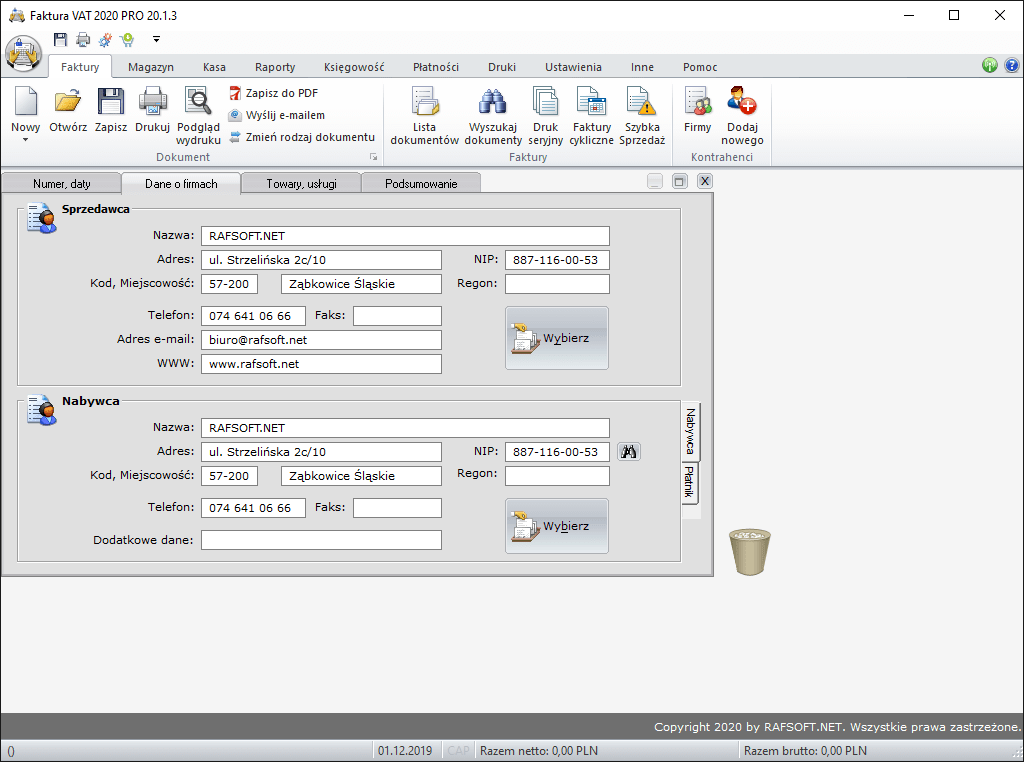Open the Raporty ribbon tab

pyautogui.click(x=275, y=67)
